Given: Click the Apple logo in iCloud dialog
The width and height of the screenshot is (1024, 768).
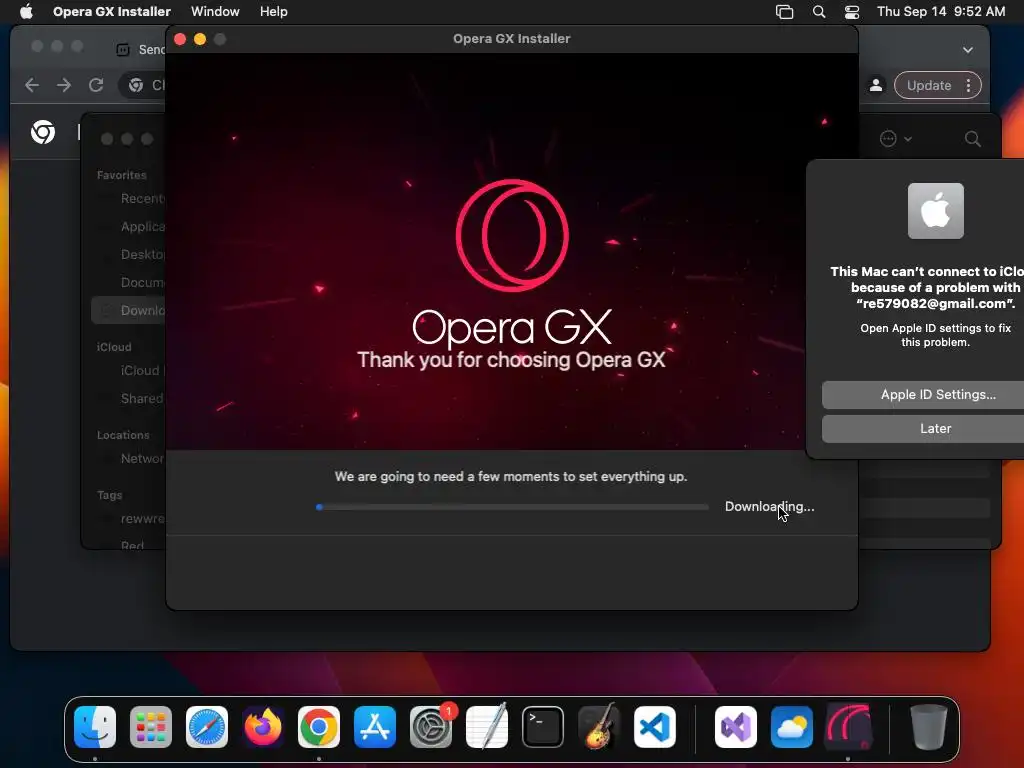Looking at the screenshot, I should 935,211.
